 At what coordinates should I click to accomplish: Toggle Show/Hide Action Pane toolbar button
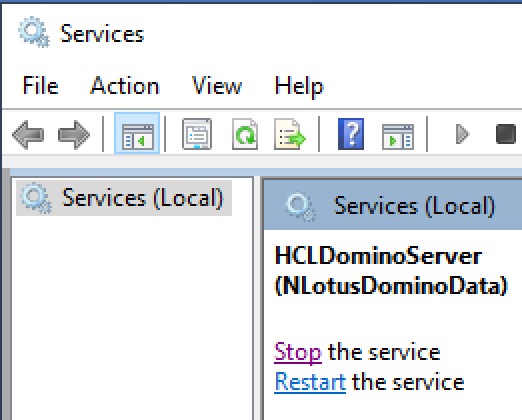[x=398, y=136]
